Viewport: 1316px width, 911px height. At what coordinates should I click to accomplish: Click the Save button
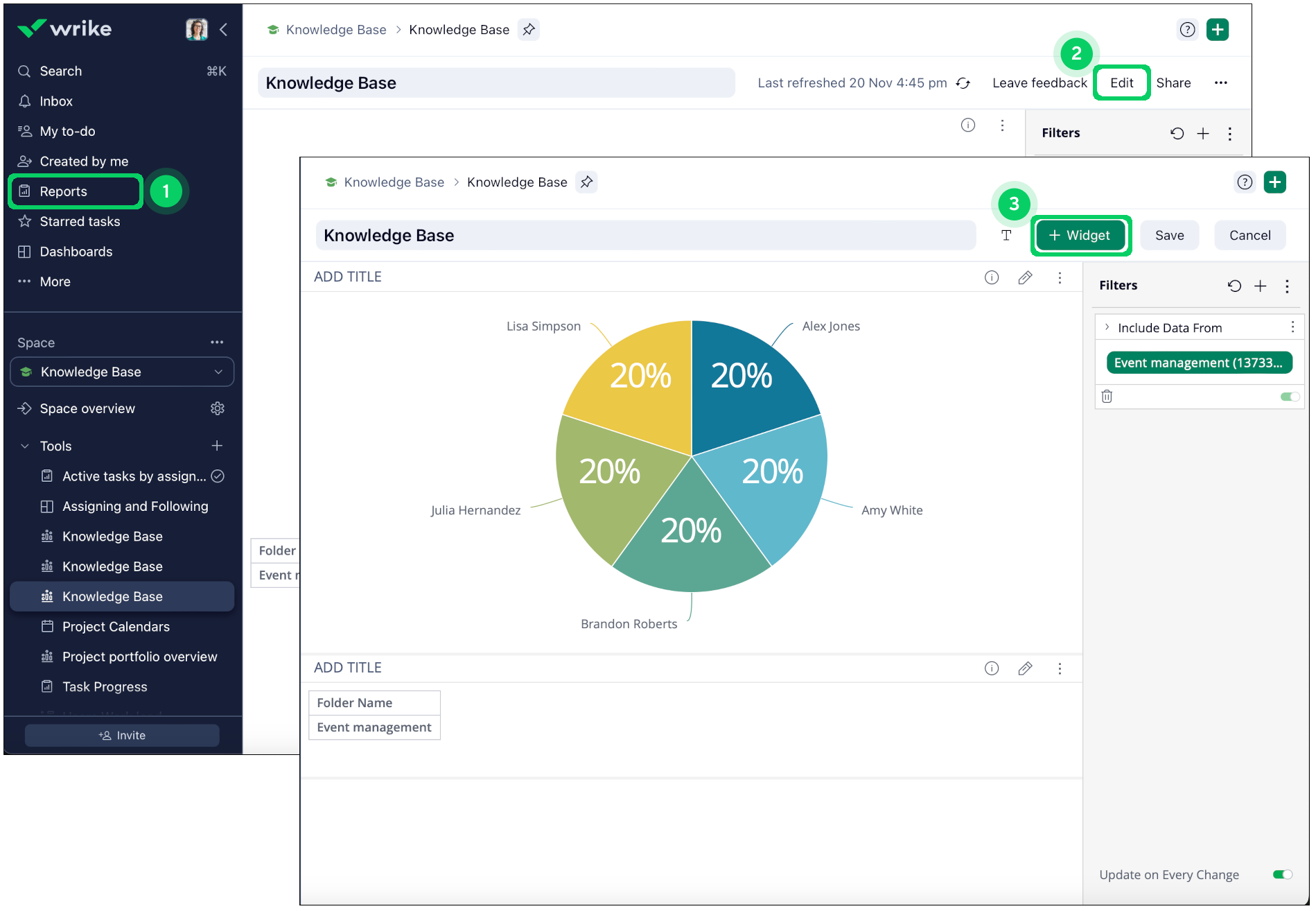click(1169, 235)
